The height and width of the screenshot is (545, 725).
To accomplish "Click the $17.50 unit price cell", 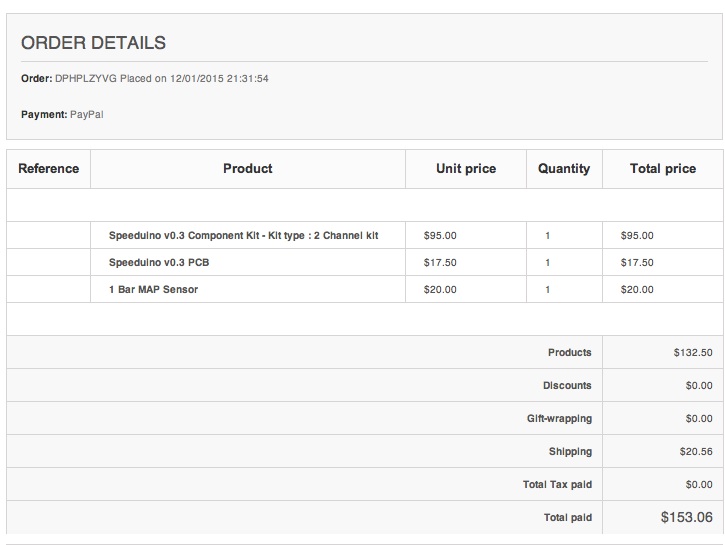I will [x=440, y=263].
